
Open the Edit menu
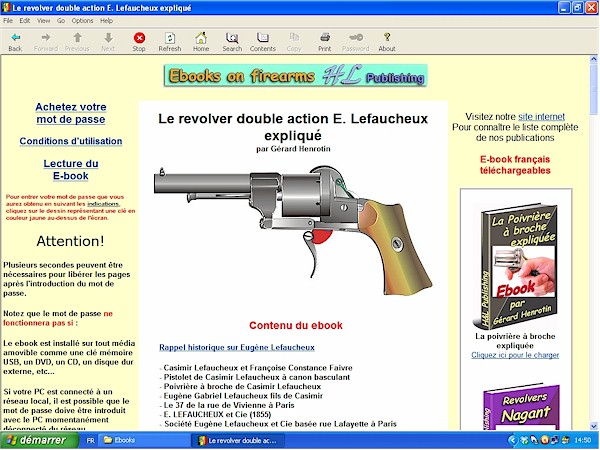click(x=25, y=21)
